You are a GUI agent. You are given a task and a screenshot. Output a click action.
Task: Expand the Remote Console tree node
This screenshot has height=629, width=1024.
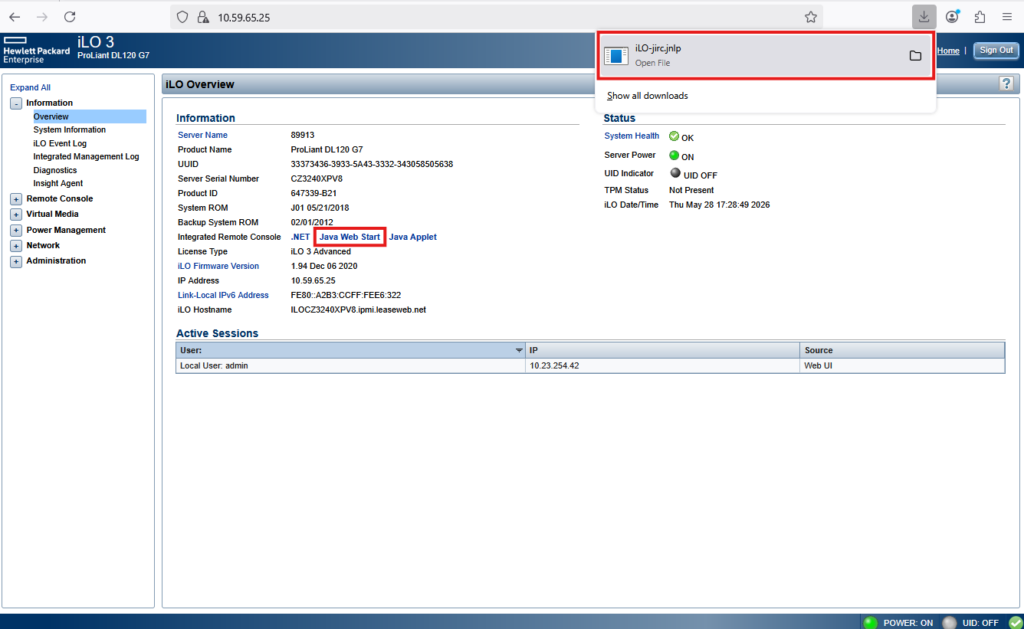(16, 199)
